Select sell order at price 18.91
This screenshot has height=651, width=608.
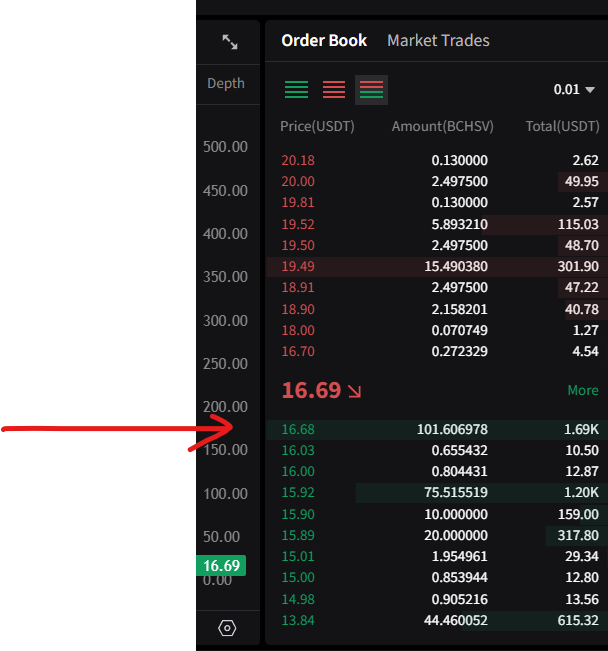pos(437,288)
